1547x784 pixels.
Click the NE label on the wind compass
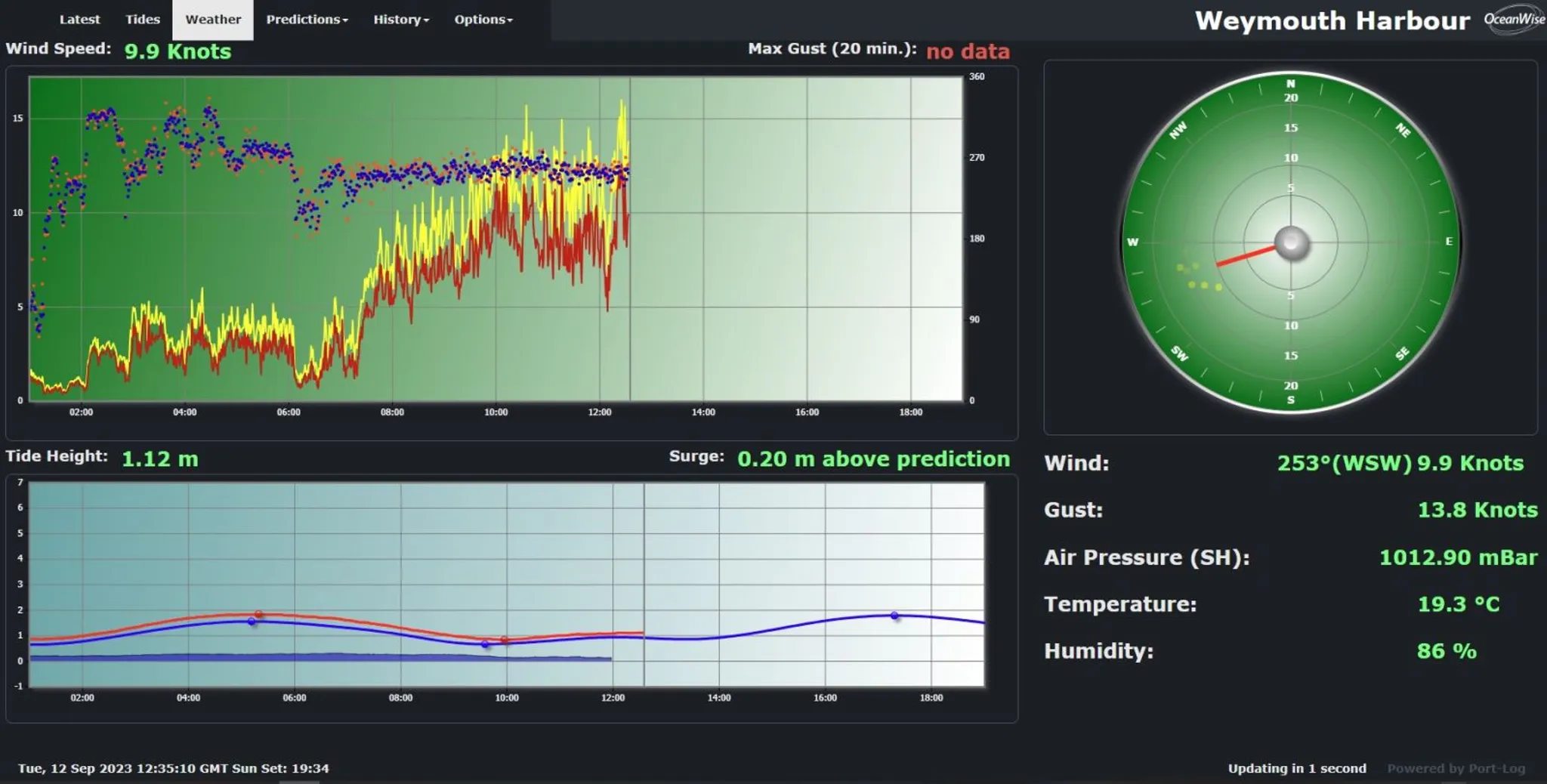tap(1403, 130)
